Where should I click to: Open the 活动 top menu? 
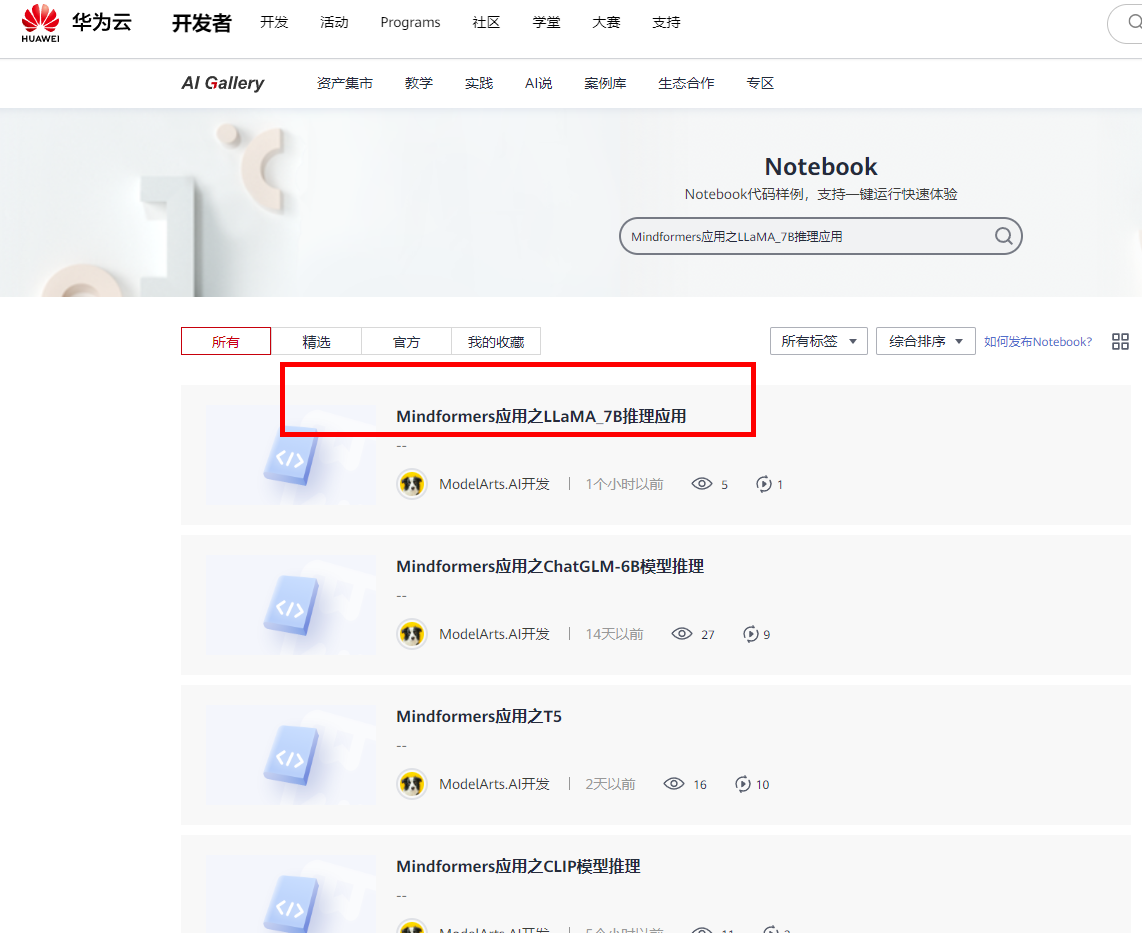(x=334, y=23)
